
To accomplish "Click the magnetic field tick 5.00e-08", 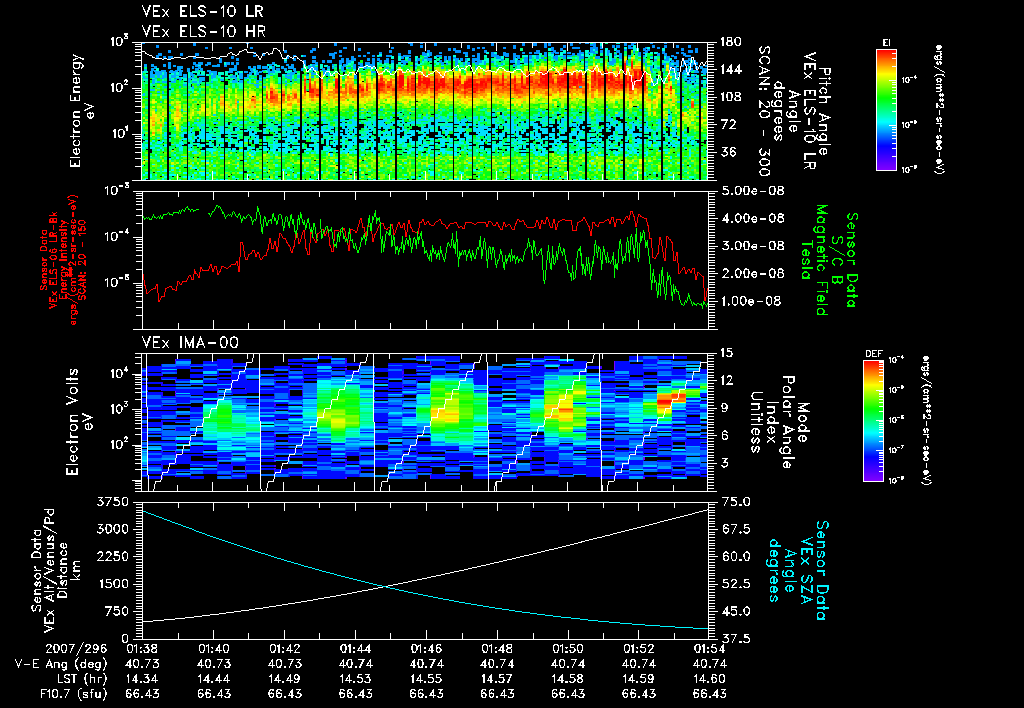I will pyautogui.click(x=751, y=191).
